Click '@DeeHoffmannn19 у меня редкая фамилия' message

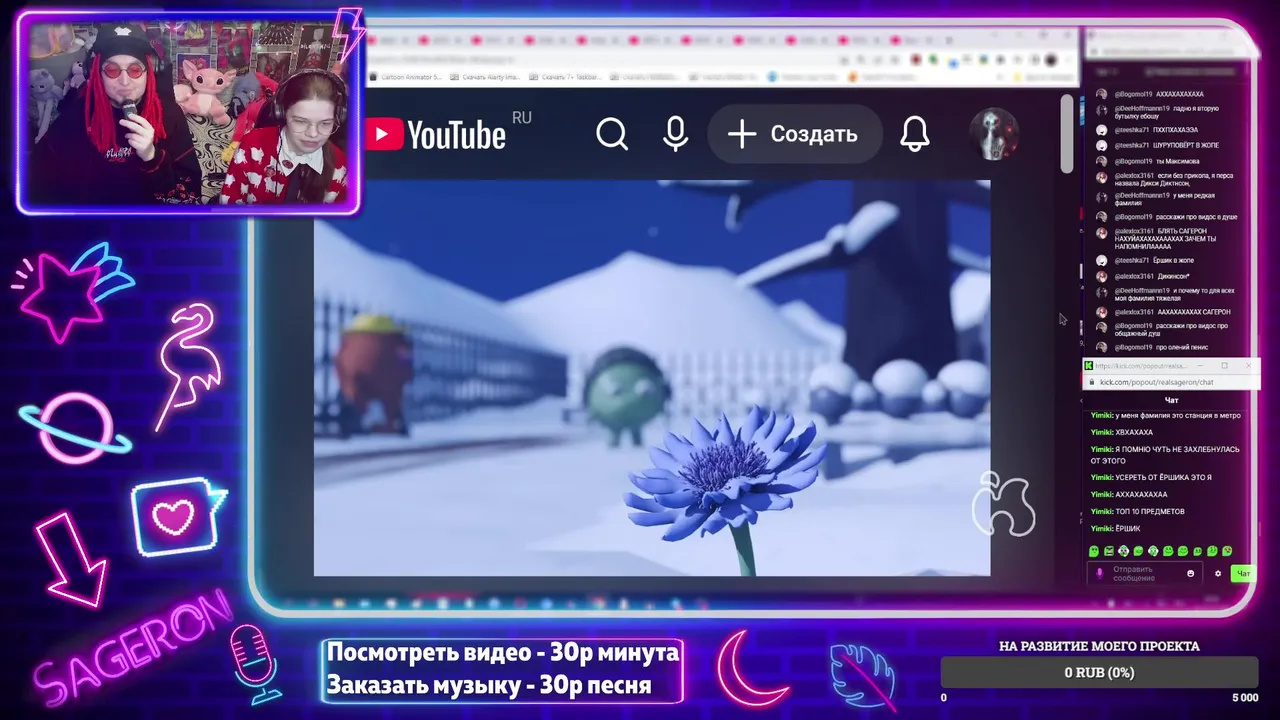(x=1165, y=200)
